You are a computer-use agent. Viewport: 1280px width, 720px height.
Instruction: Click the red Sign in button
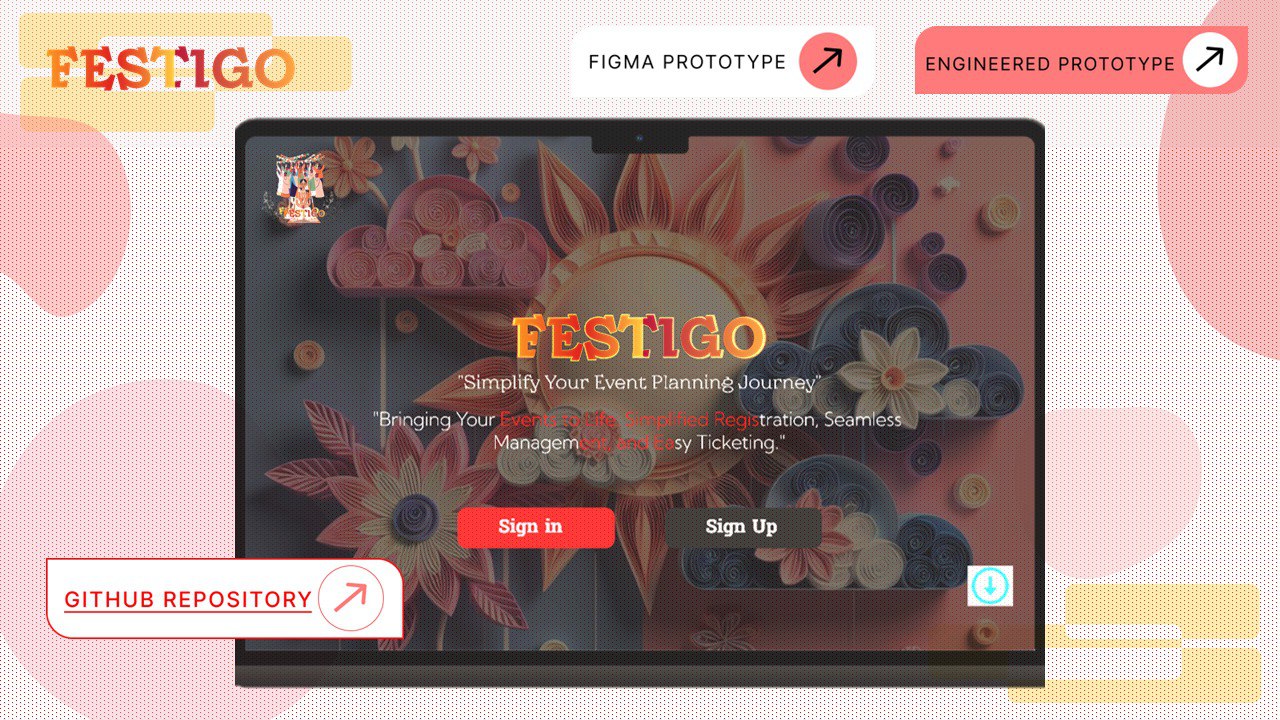tap(536, 527)
